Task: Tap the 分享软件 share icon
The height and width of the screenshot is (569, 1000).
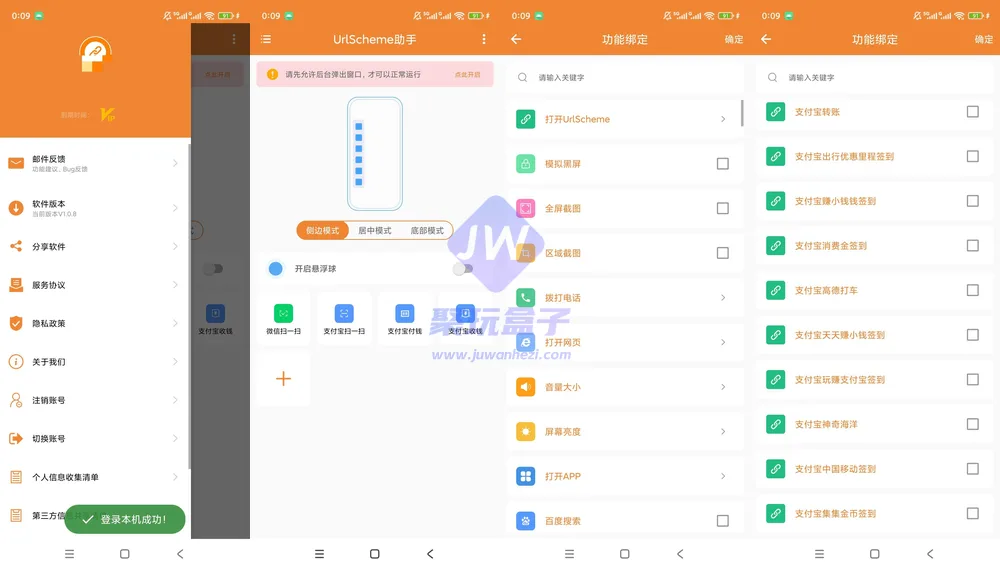Action: (x=16, y=246)
